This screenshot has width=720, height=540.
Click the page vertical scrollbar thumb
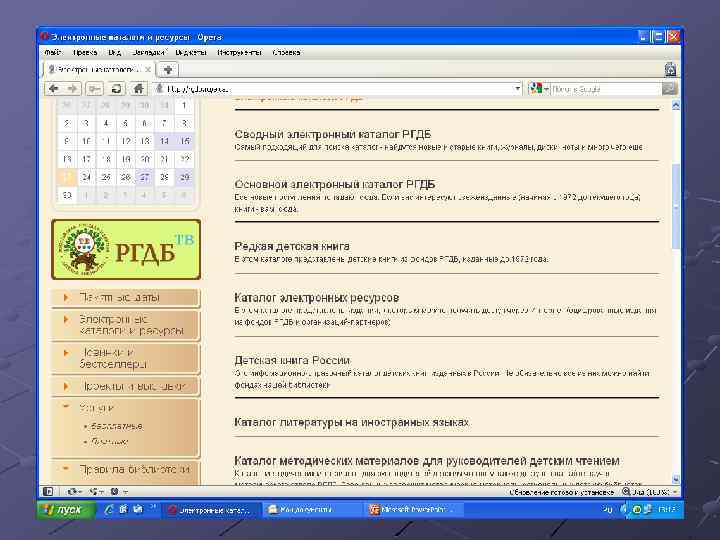pyautogui.click(x=675, y=207)
